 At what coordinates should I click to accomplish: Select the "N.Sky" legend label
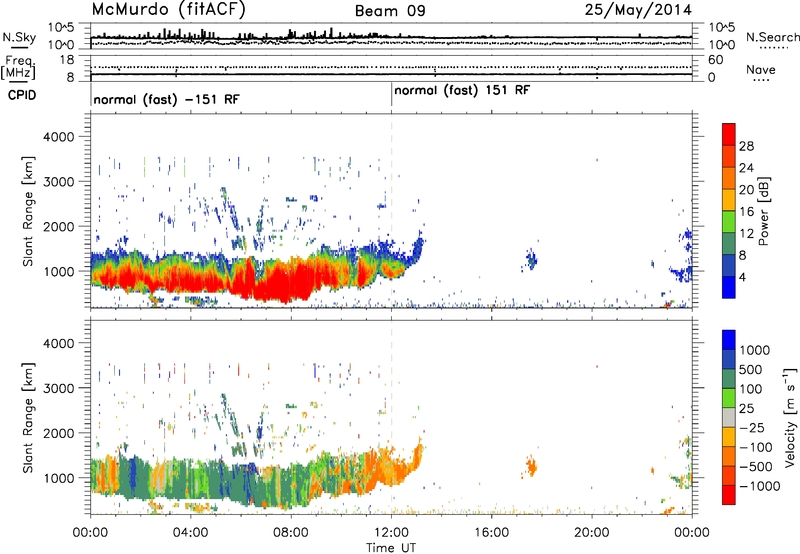19,37
